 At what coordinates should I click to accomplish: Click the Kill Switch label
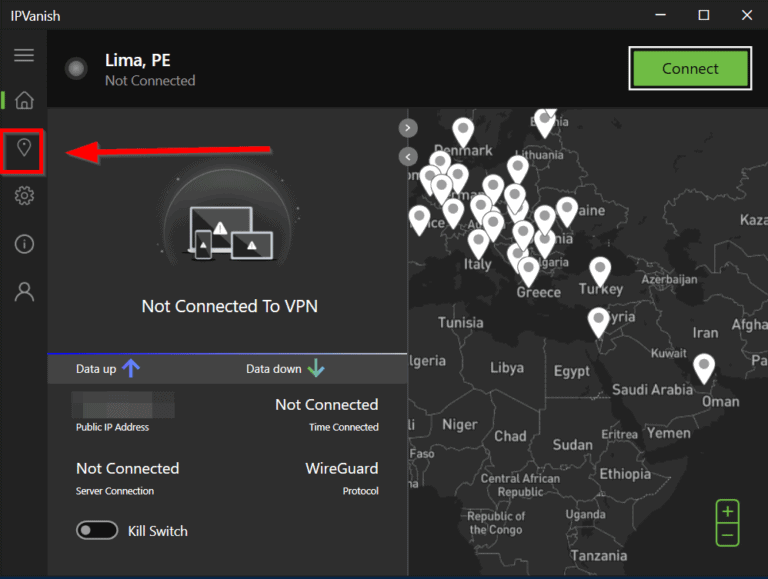coord(158,531)
